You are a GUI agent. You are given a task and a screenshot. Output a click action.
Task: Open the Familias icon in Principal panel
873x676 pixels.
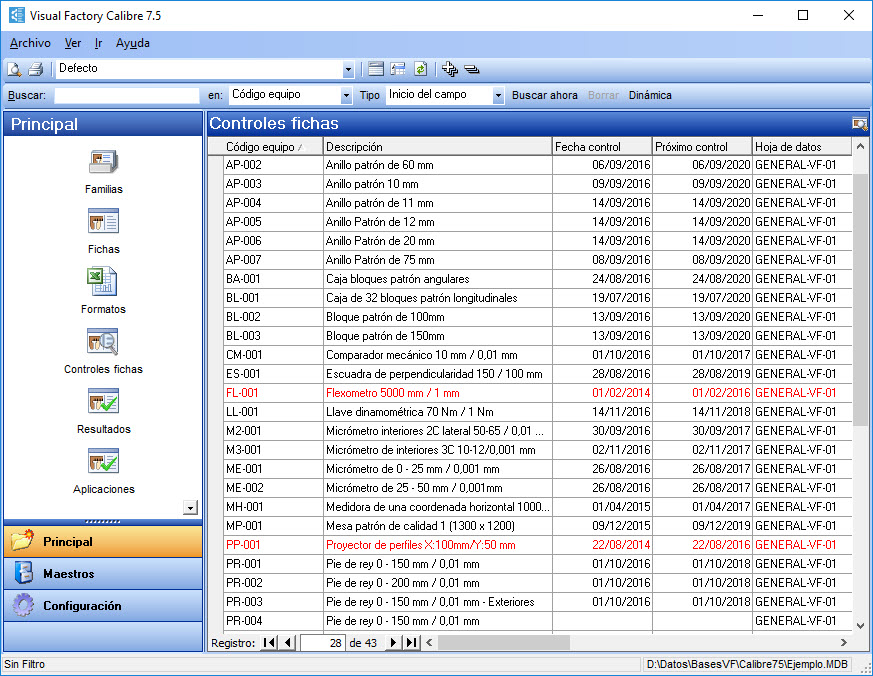[x=104, y=163]
